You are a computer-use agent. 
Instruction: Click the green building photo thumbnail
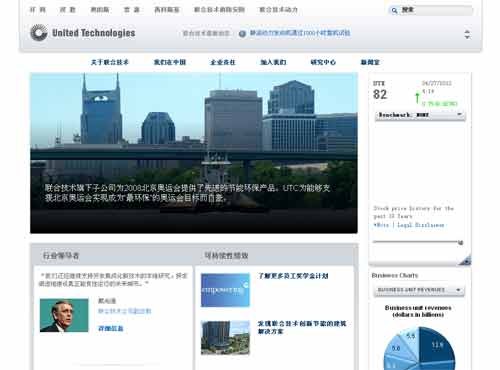[x=225, y=338]
